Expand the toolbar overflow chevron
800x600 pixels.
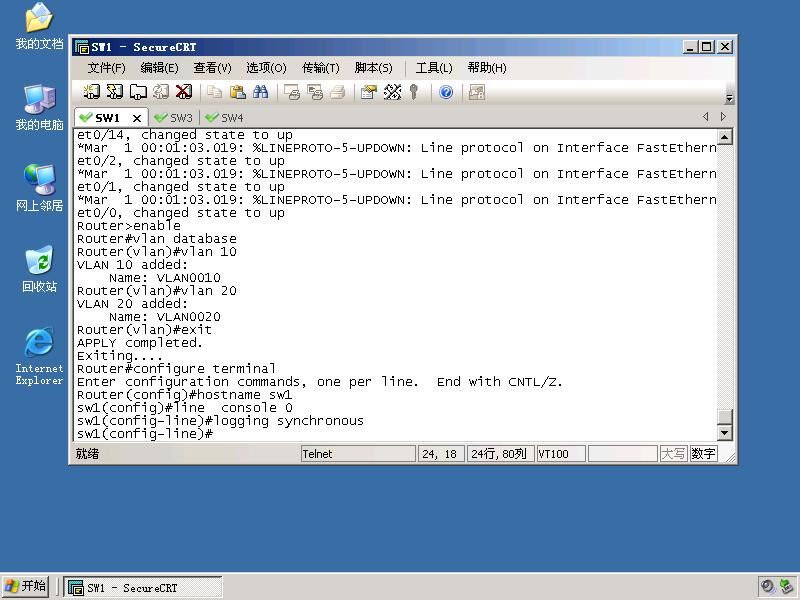click(730, 98)
